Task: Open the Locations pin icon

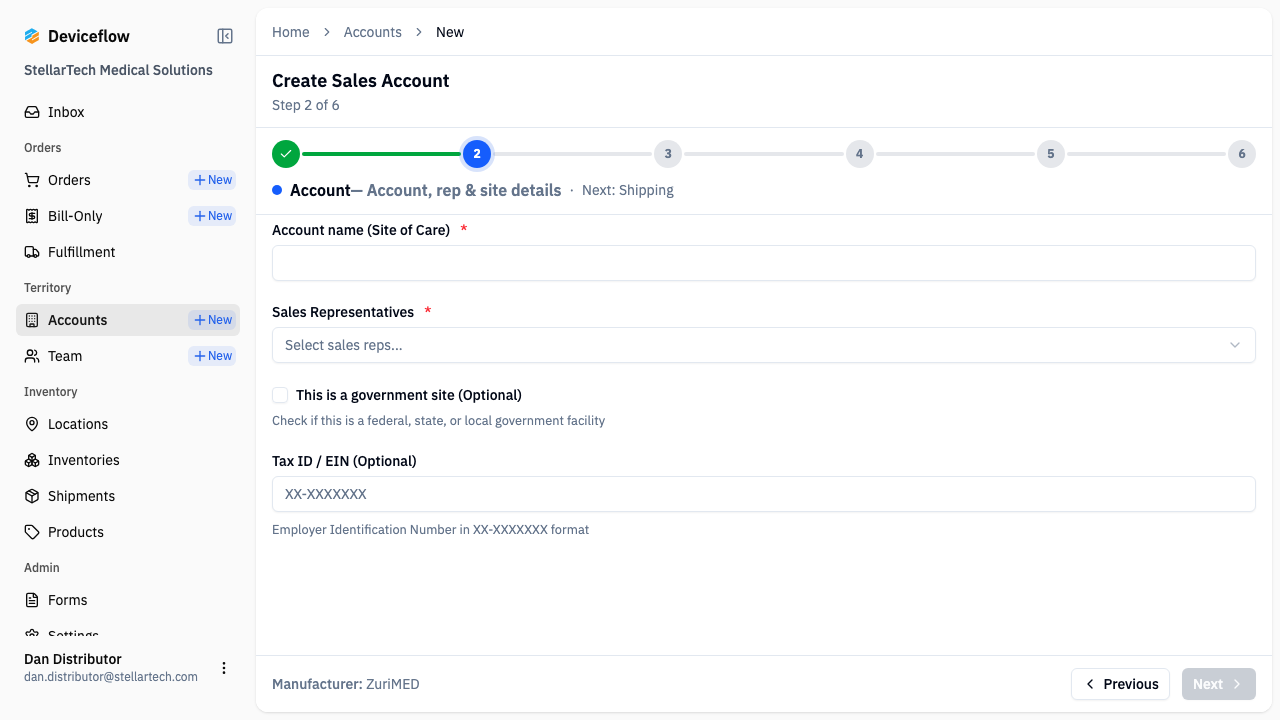Action: [32, 424]
